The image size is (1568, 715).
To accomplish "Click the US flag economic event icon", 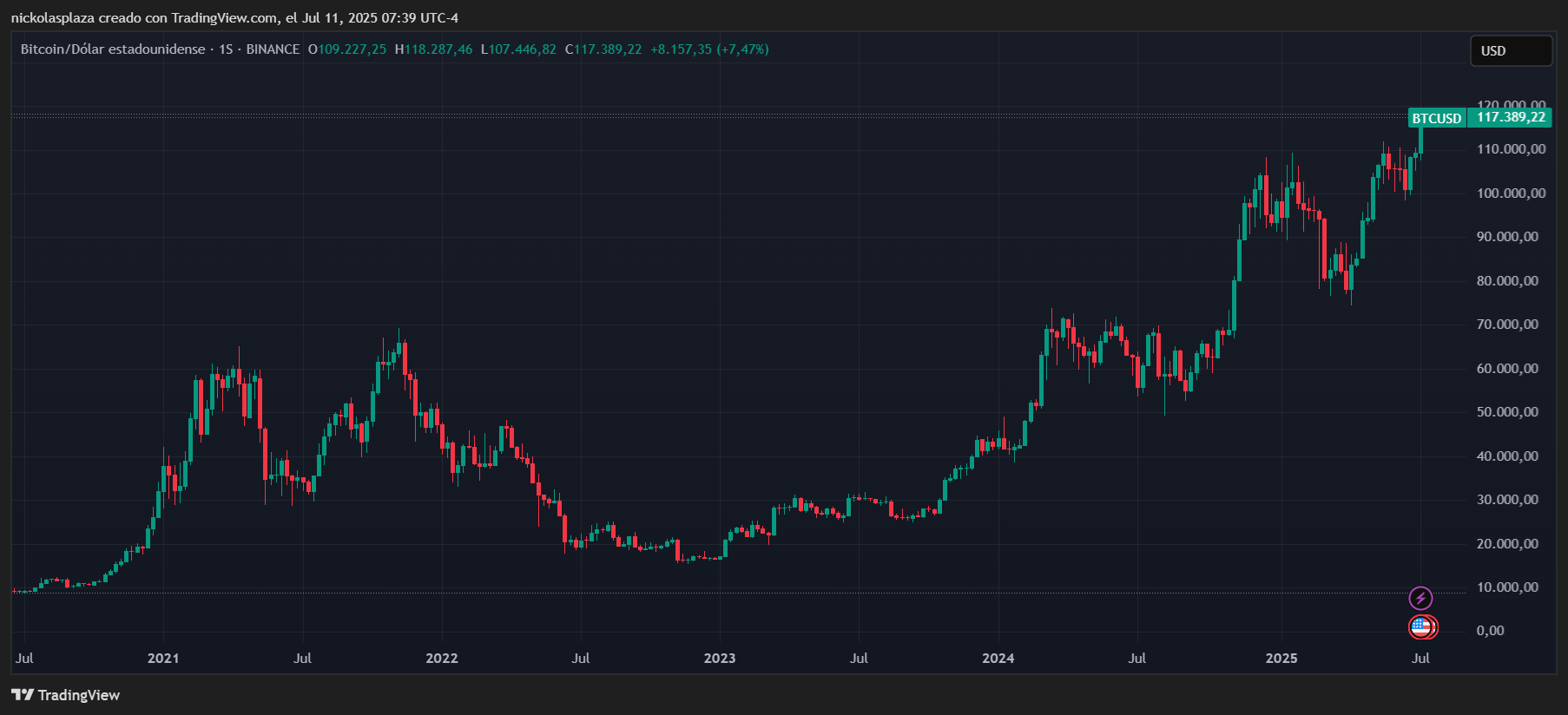I will [x=1421, y=626].
